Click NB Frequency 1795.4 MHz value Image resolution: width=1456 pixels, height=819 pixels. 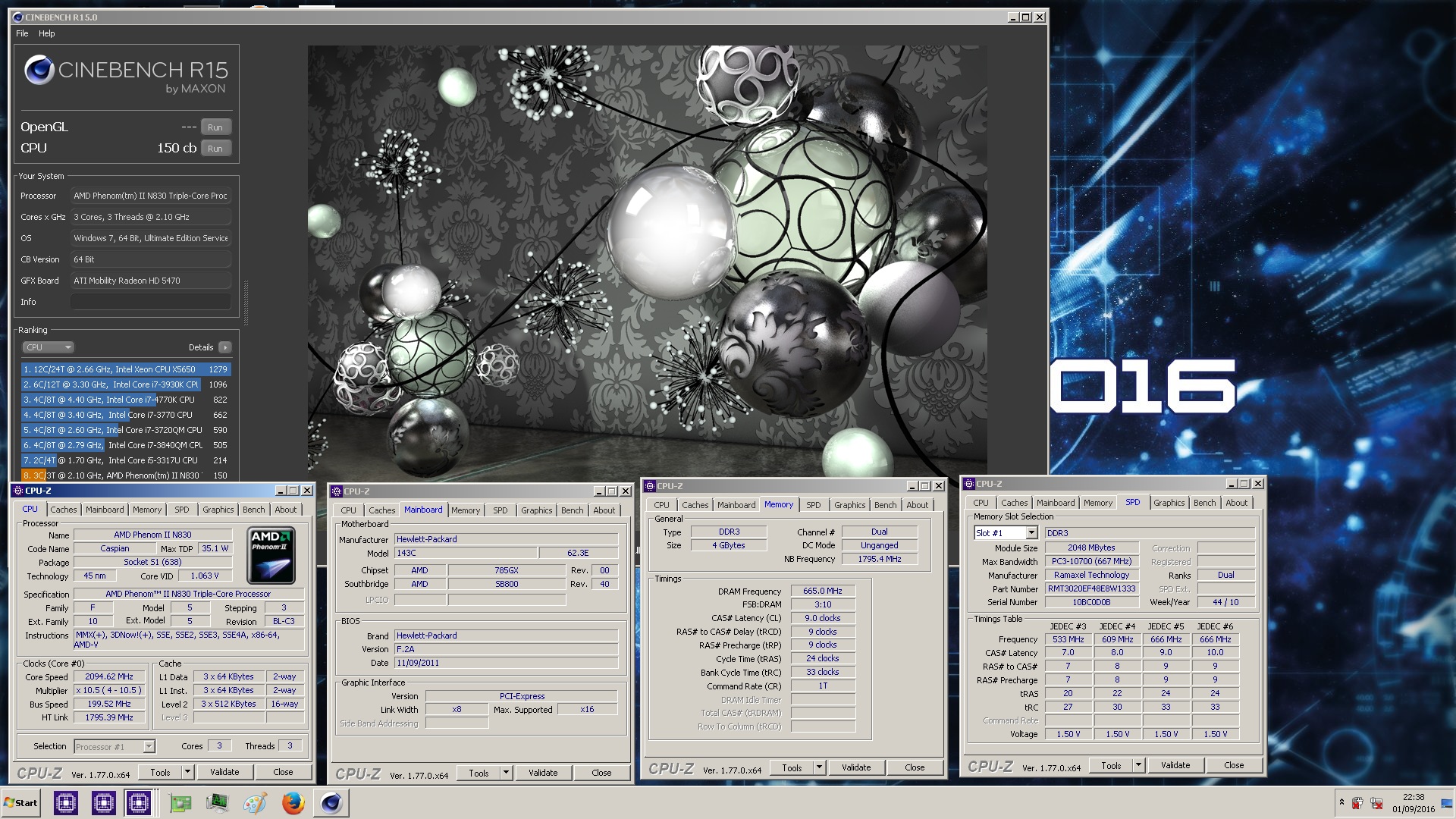click(880, 559)
